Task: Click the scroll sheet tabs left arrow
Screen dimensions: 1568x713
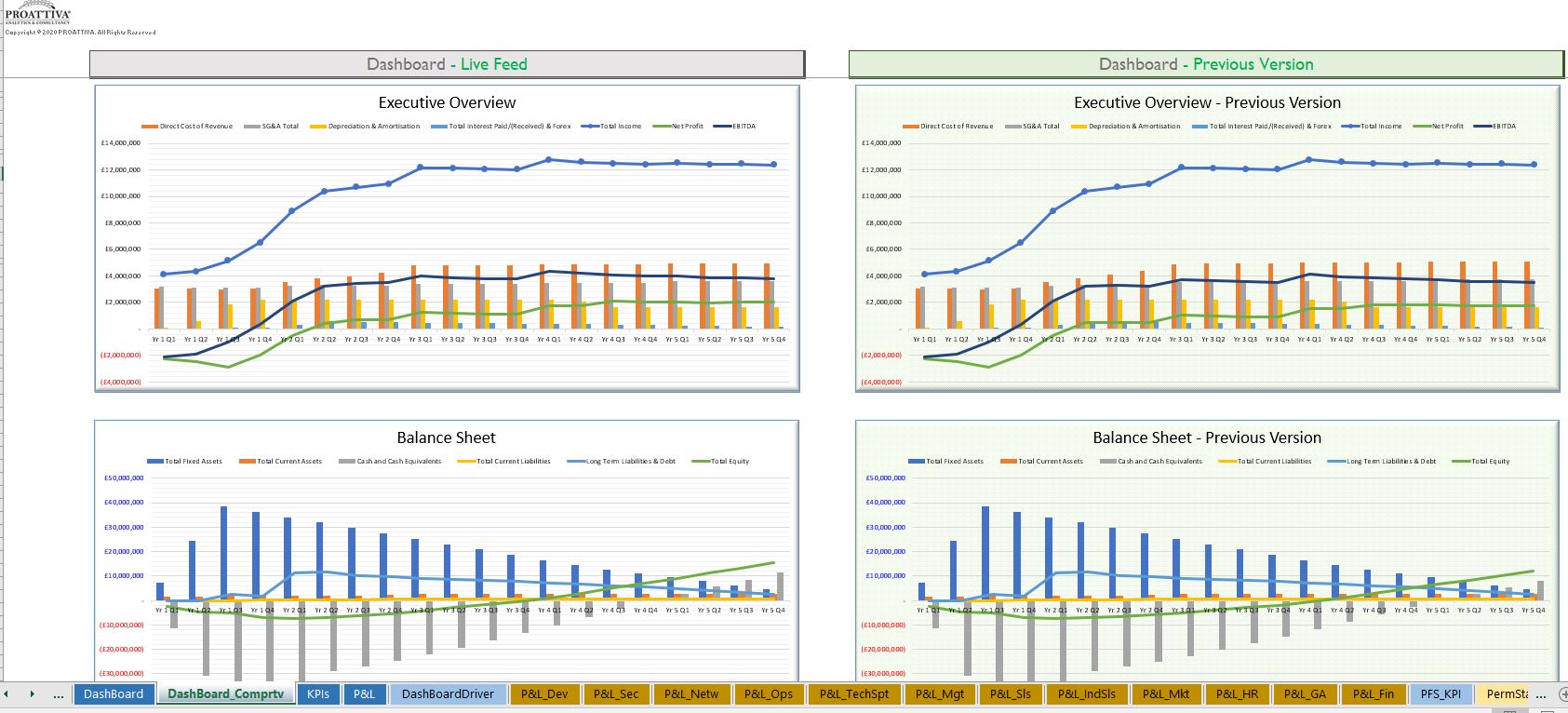Action: (7, 694)
